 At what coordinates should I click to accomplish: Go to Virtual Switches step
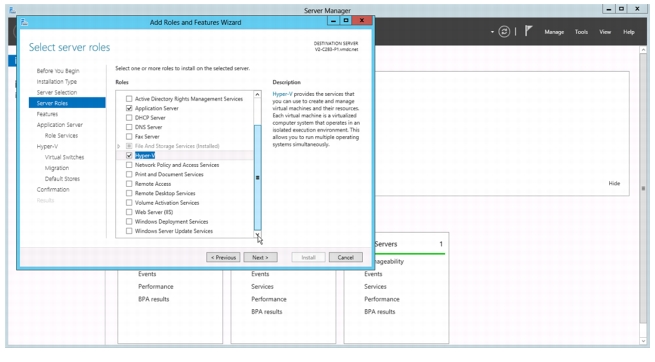click(x=64, y=157)
